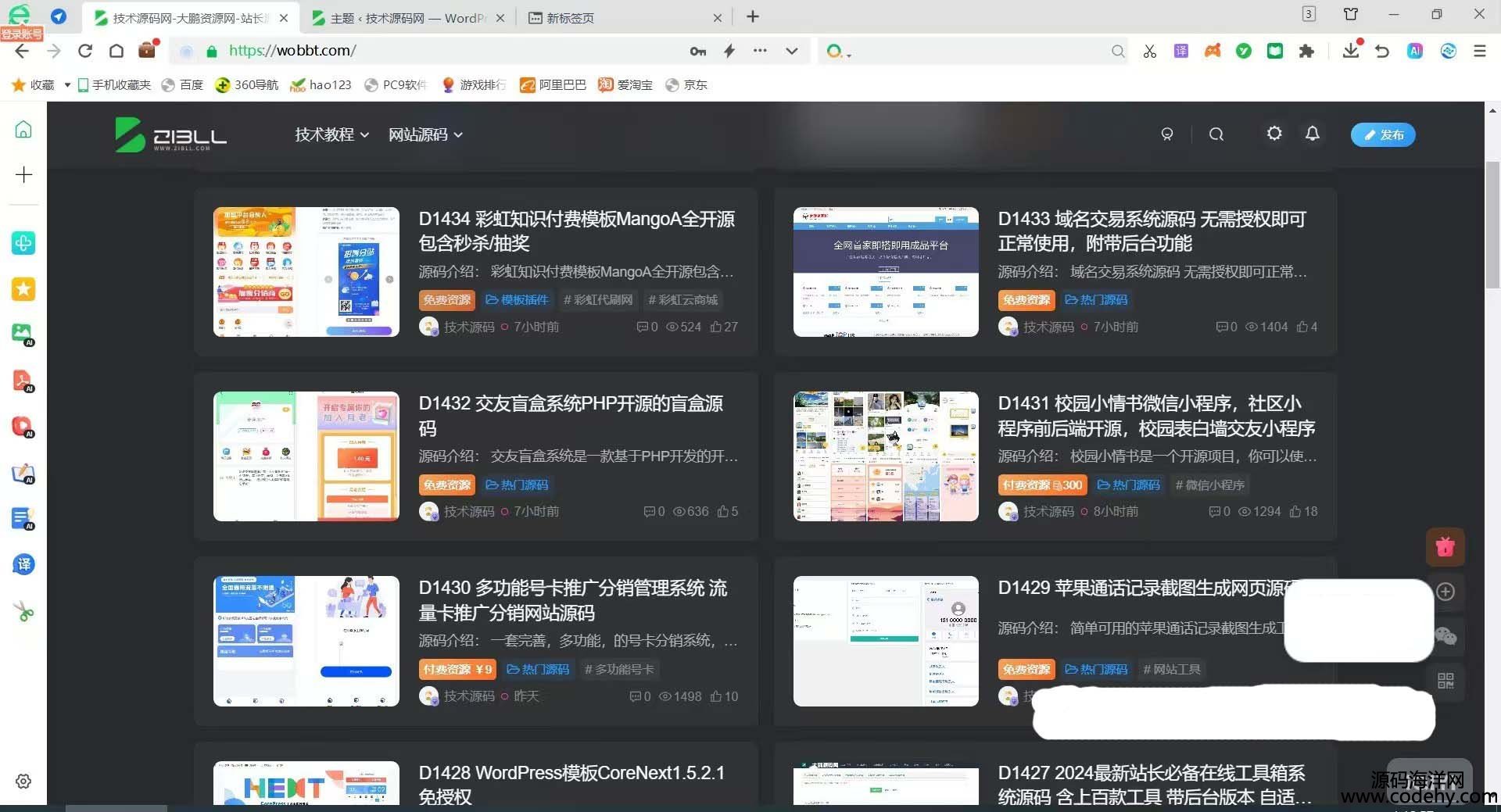Screen dimensions: 1501x812
Task: Like the D1434 post with 27 thumbs
Action: [724, 327]
